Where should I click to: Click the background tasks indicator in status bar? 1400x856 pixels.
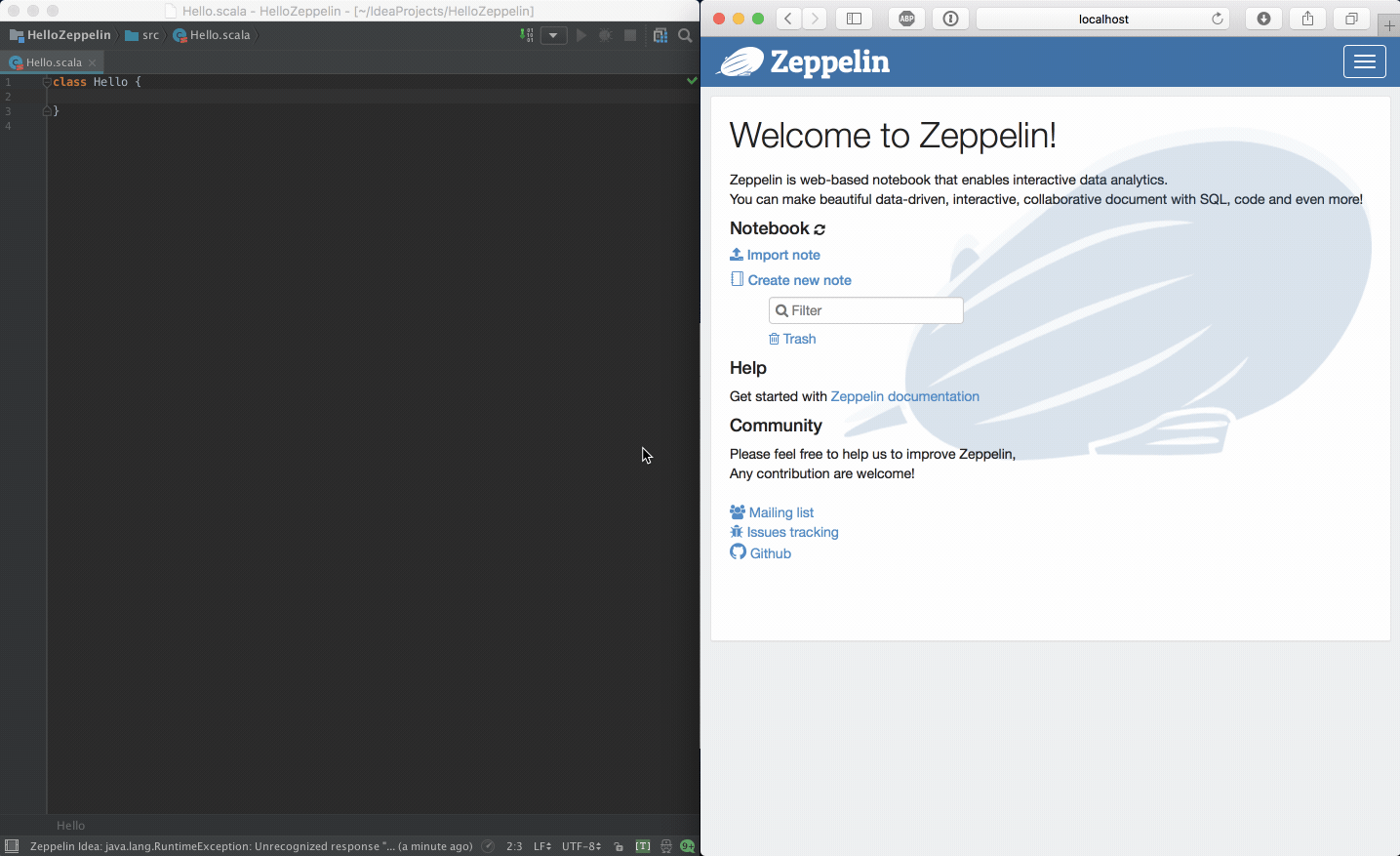[x=489, y=846]
